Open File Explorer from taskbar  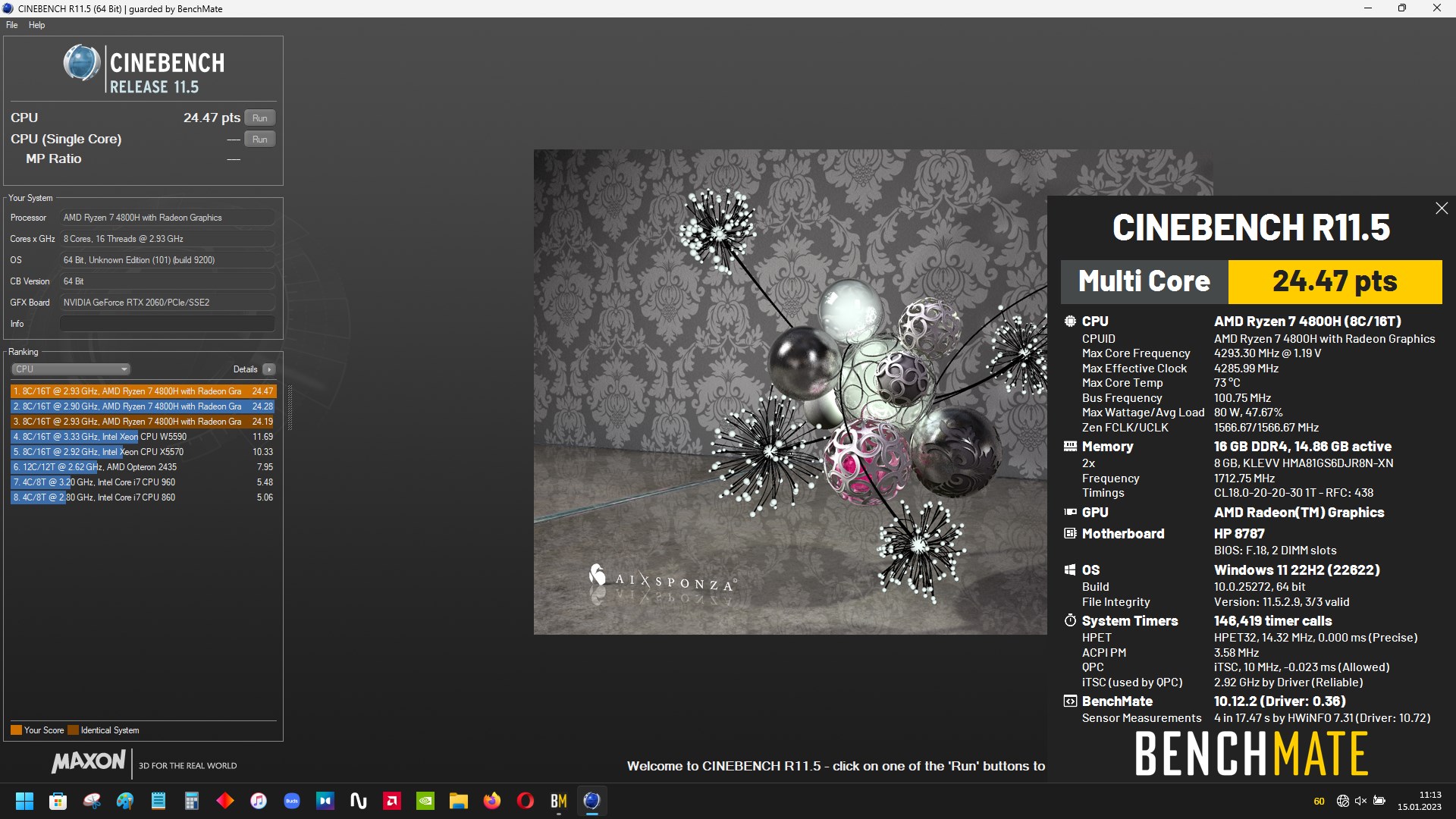459,801
